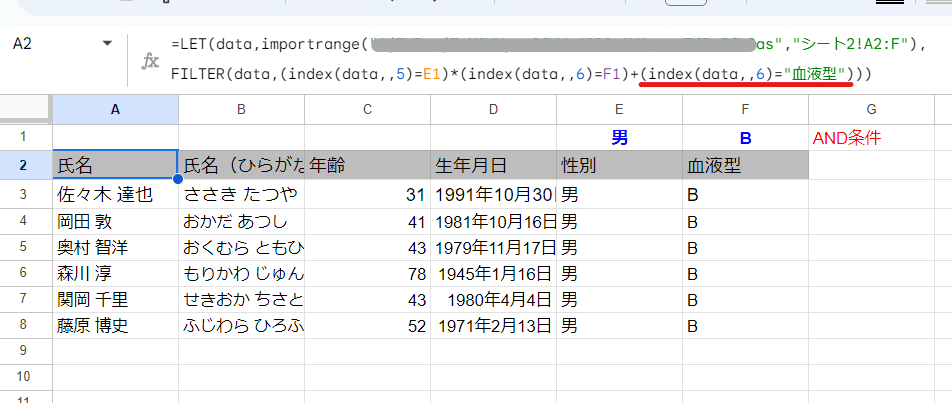The image size is (952, 403).
Task: Select column G header
Action: coord(871,110)
